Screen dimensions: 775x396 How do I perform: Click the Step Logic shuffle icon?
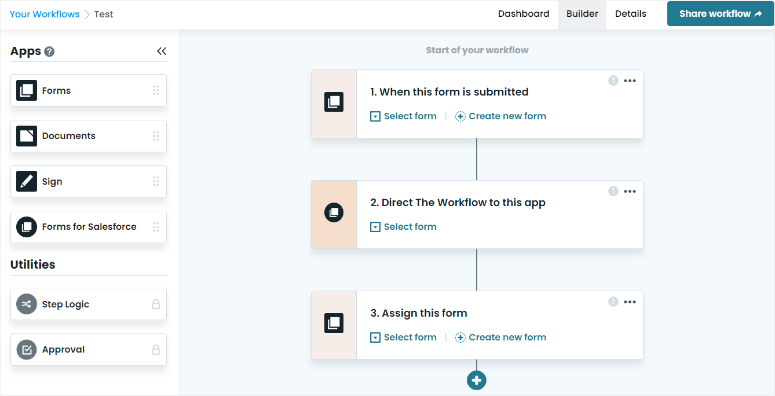26,304
